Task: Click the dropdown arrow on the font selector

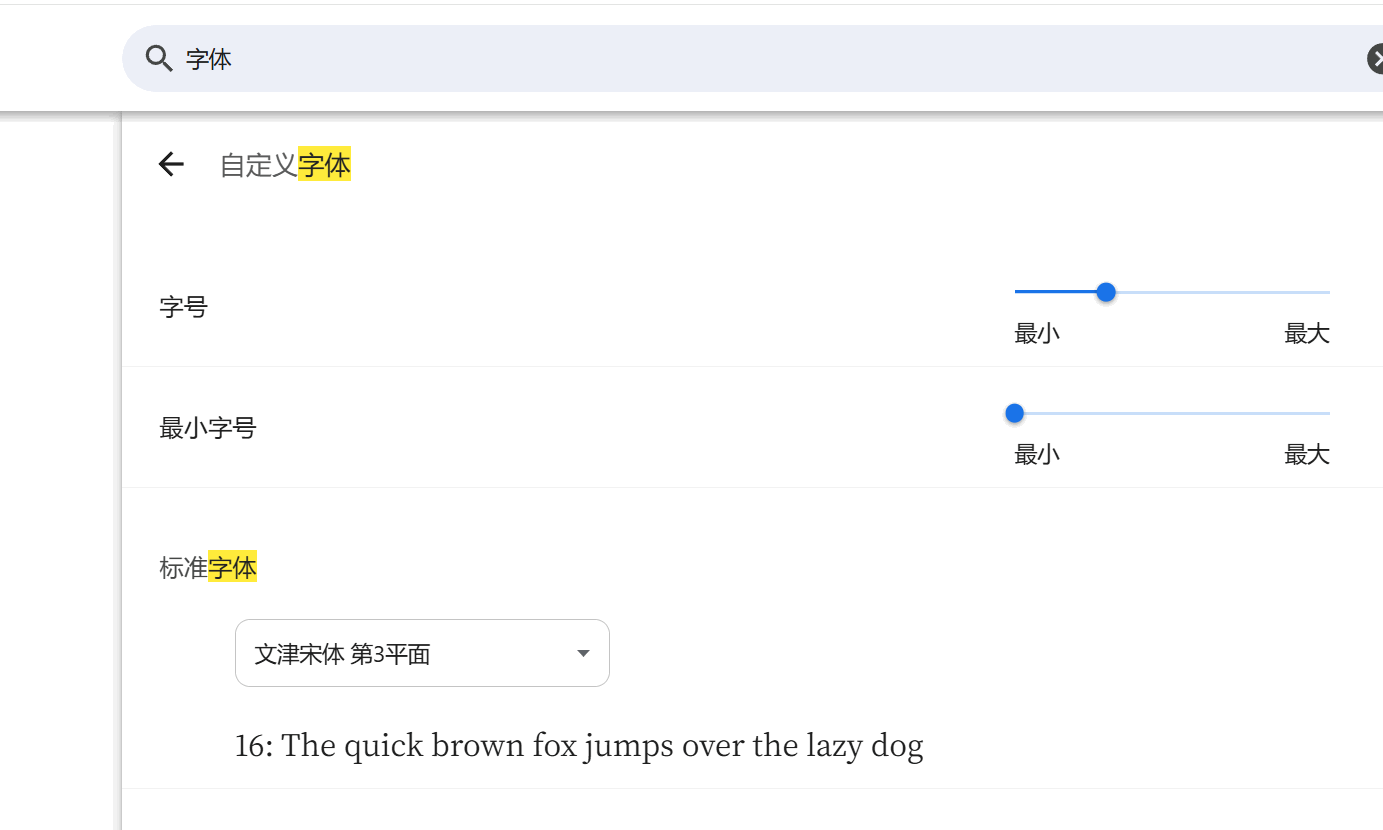Action: pos(583,652)
